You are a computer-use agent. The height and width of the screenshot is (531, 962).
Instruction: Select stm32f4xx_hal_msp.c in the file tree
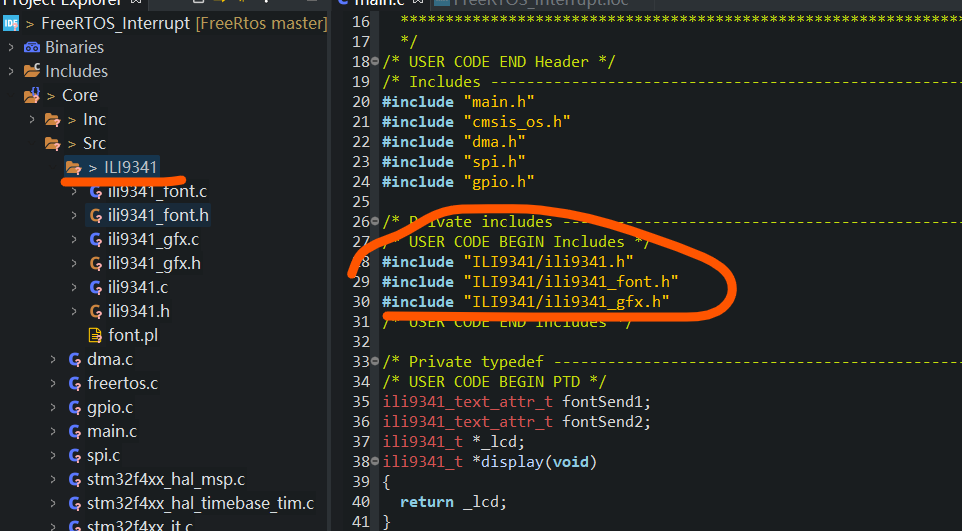(x=165, y=479)
